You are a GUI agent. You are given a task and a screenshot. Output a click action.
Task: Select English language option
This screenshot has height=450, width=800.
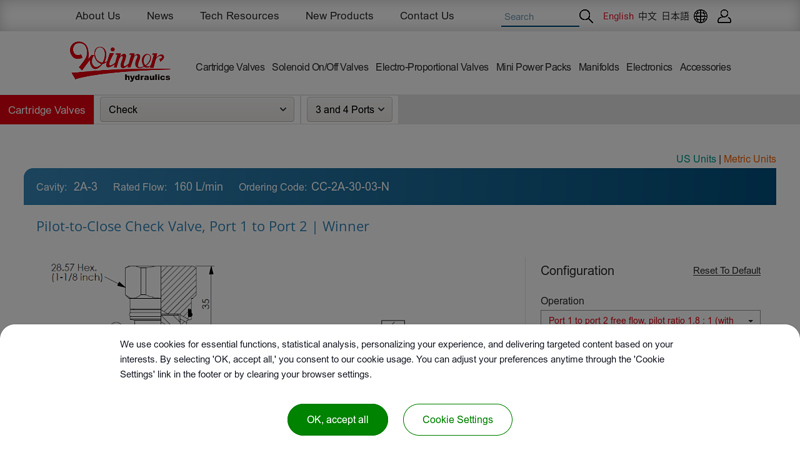(618, 16)
